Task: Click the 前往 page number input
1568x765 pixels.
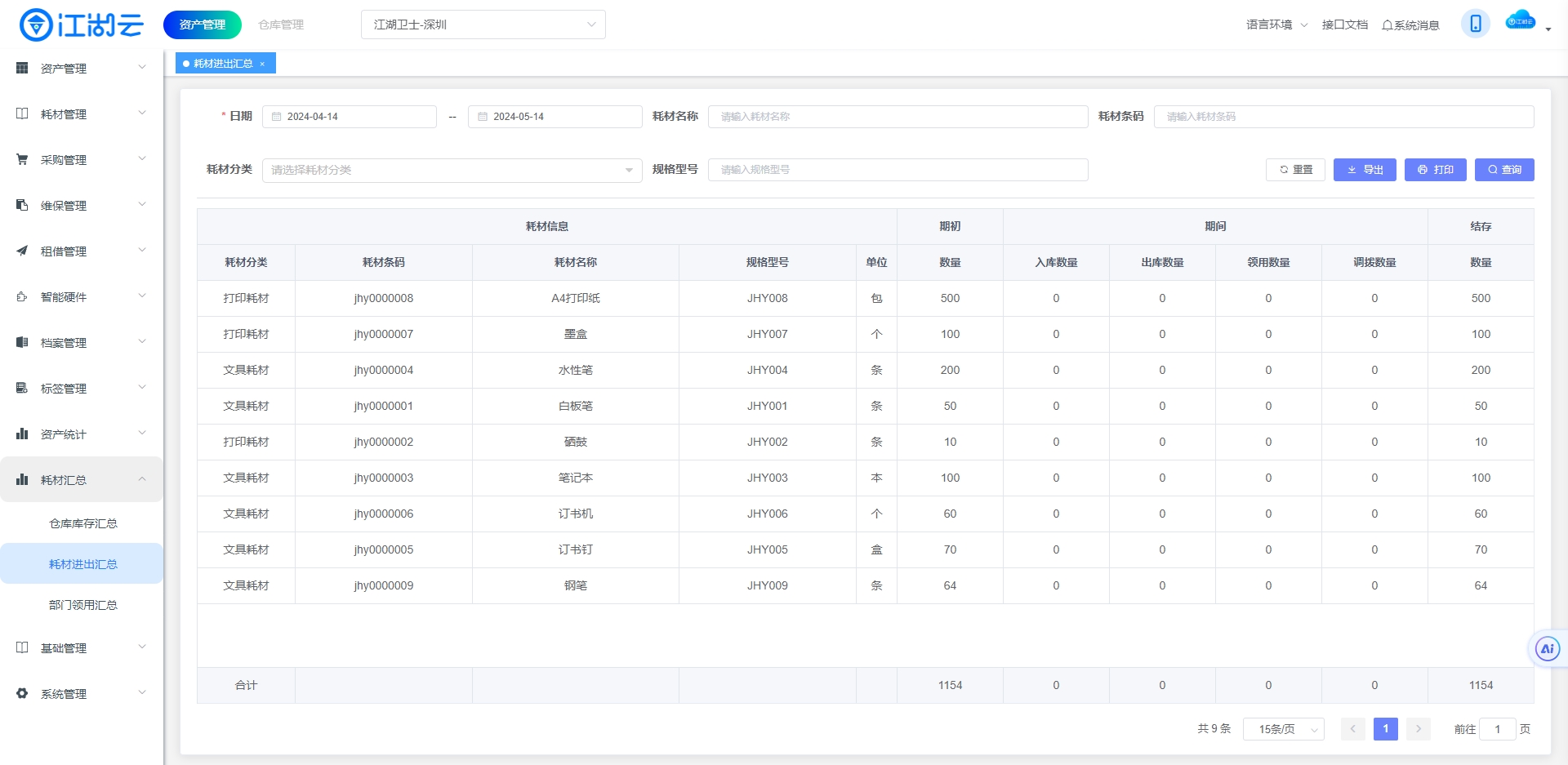Action: 1498,729
